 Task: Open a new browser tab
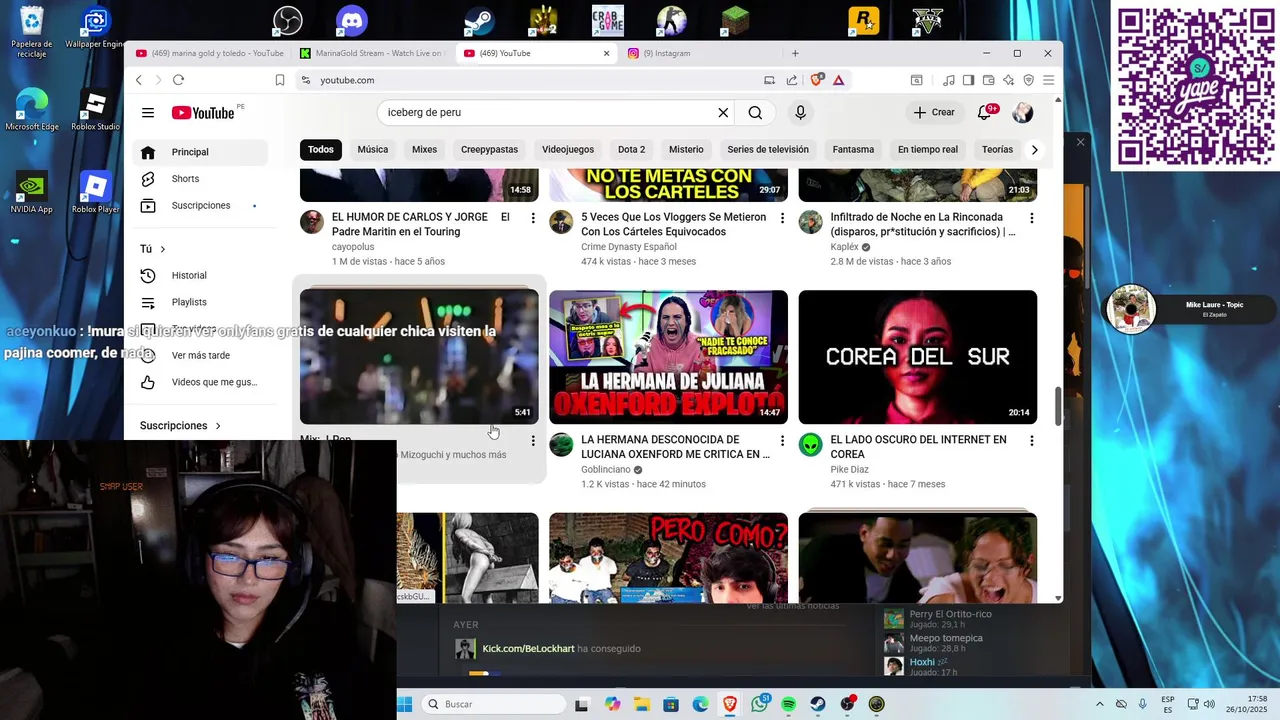pyautogui.click(x=795, y=53)
